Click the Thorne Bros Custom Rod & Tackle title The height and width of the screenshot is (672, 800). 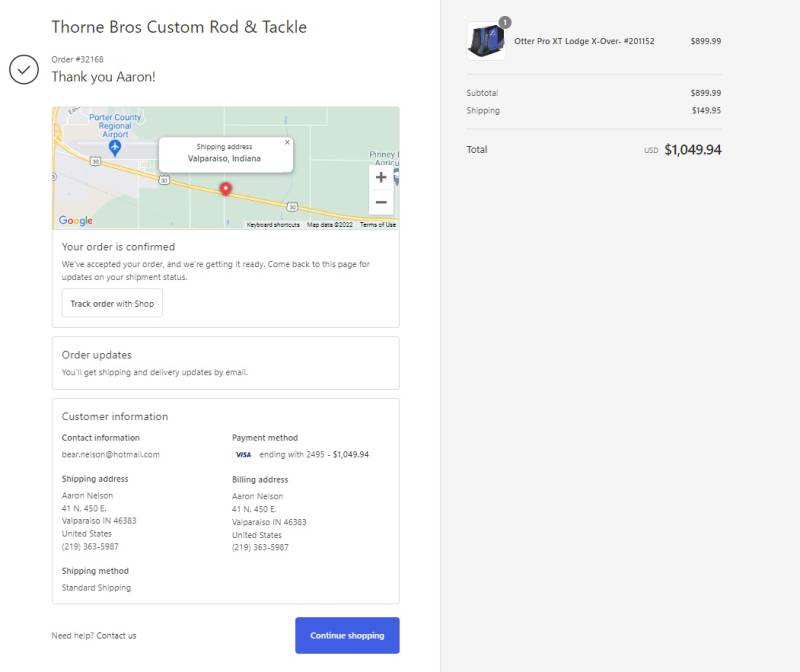[179, 27]
